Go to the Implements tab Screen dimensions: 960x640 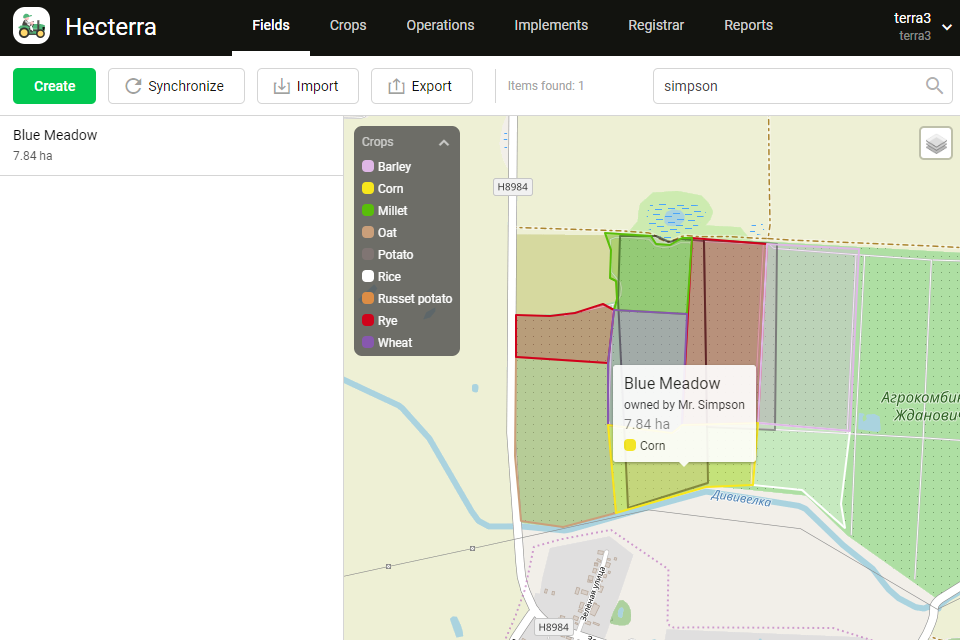[x=551, y=26]
